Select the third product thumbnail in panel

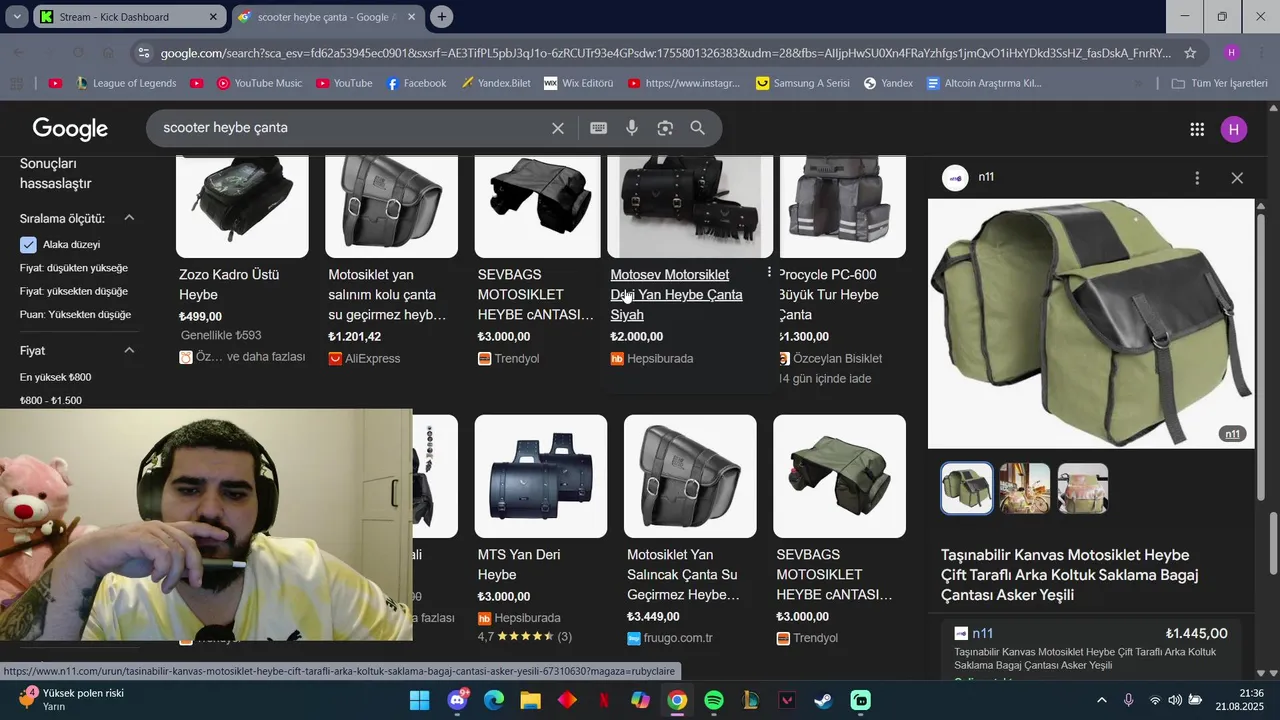coord(1083,488)
